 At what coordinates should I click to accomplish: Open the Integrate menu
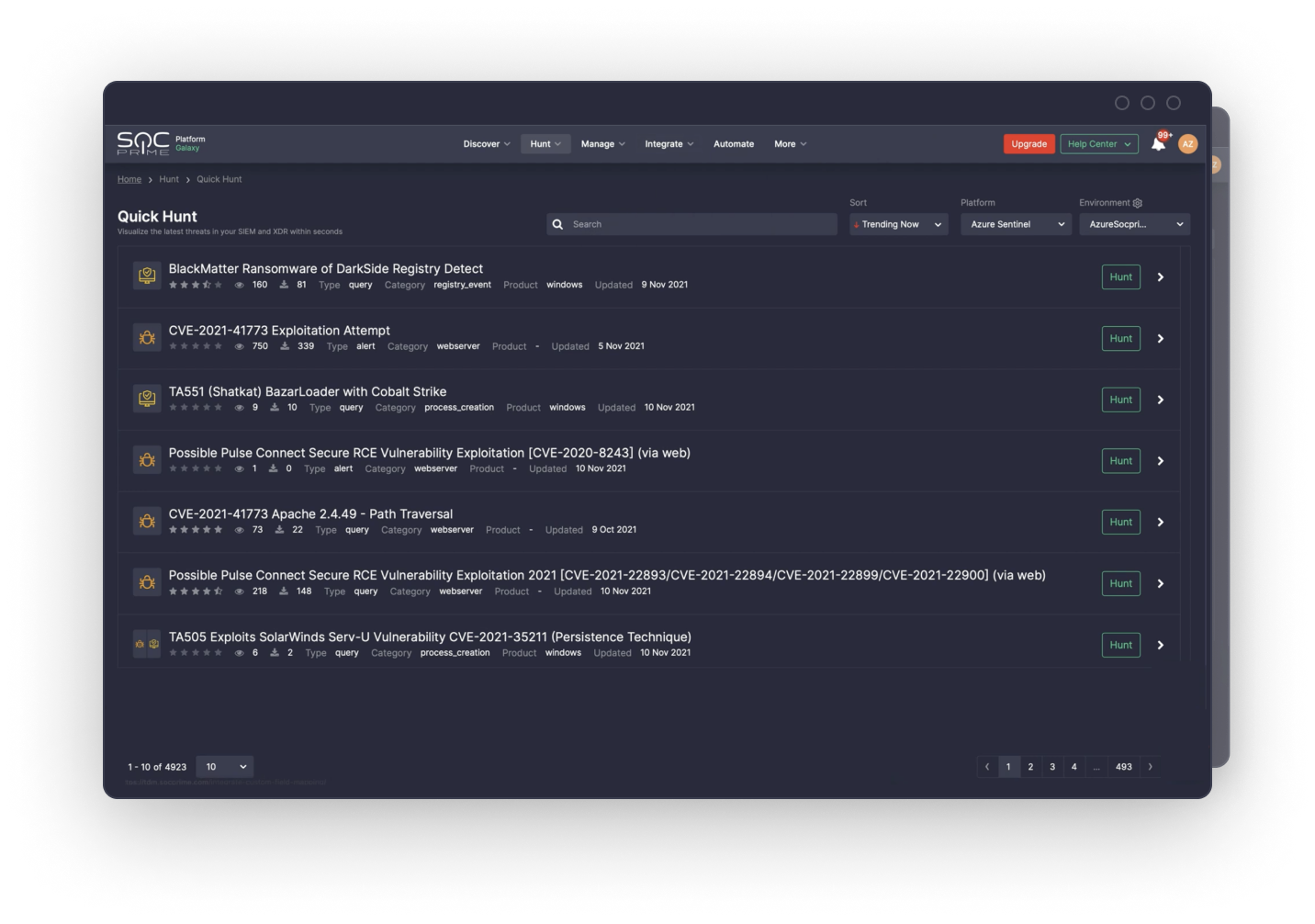pyautogui.click(x=669, y=144)
